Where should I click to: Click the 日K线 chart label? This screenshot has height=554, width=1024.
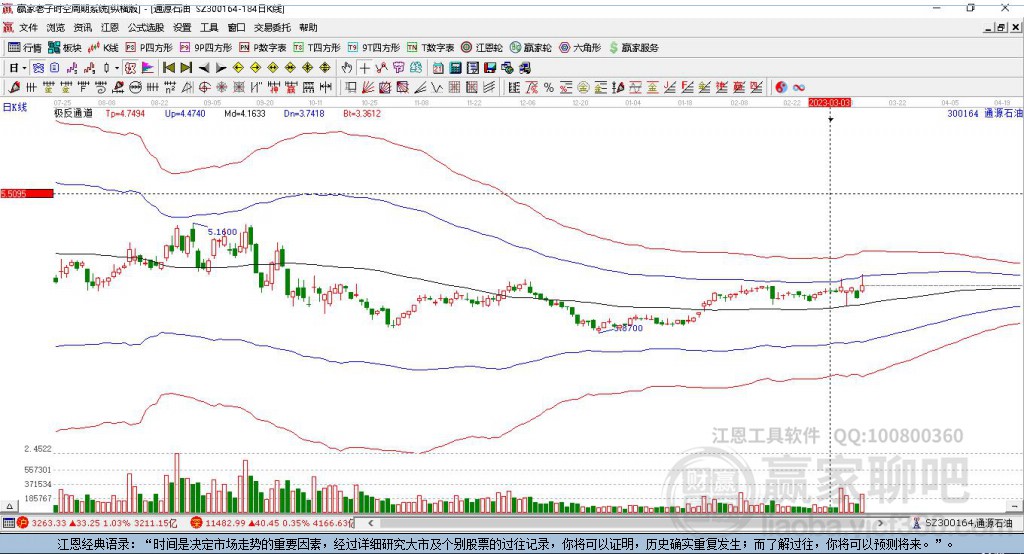click(14, 107)
